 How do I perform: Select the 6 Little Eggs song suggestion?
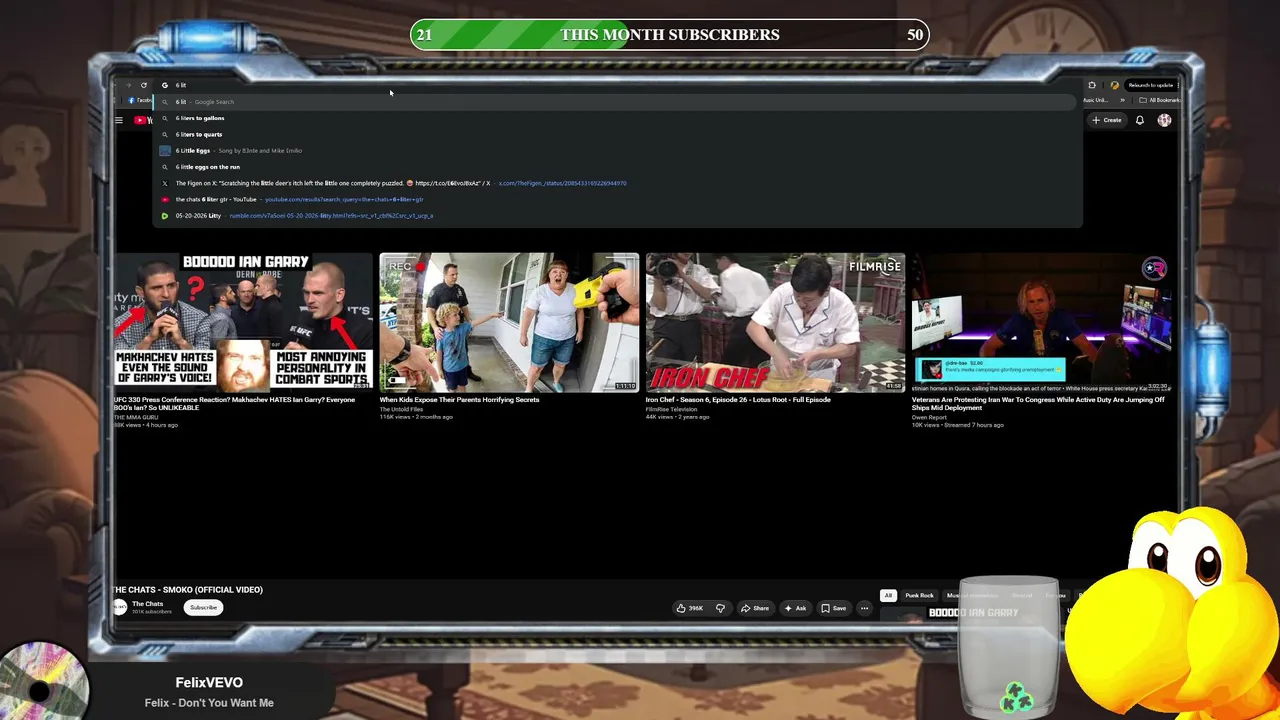(618, 150)
